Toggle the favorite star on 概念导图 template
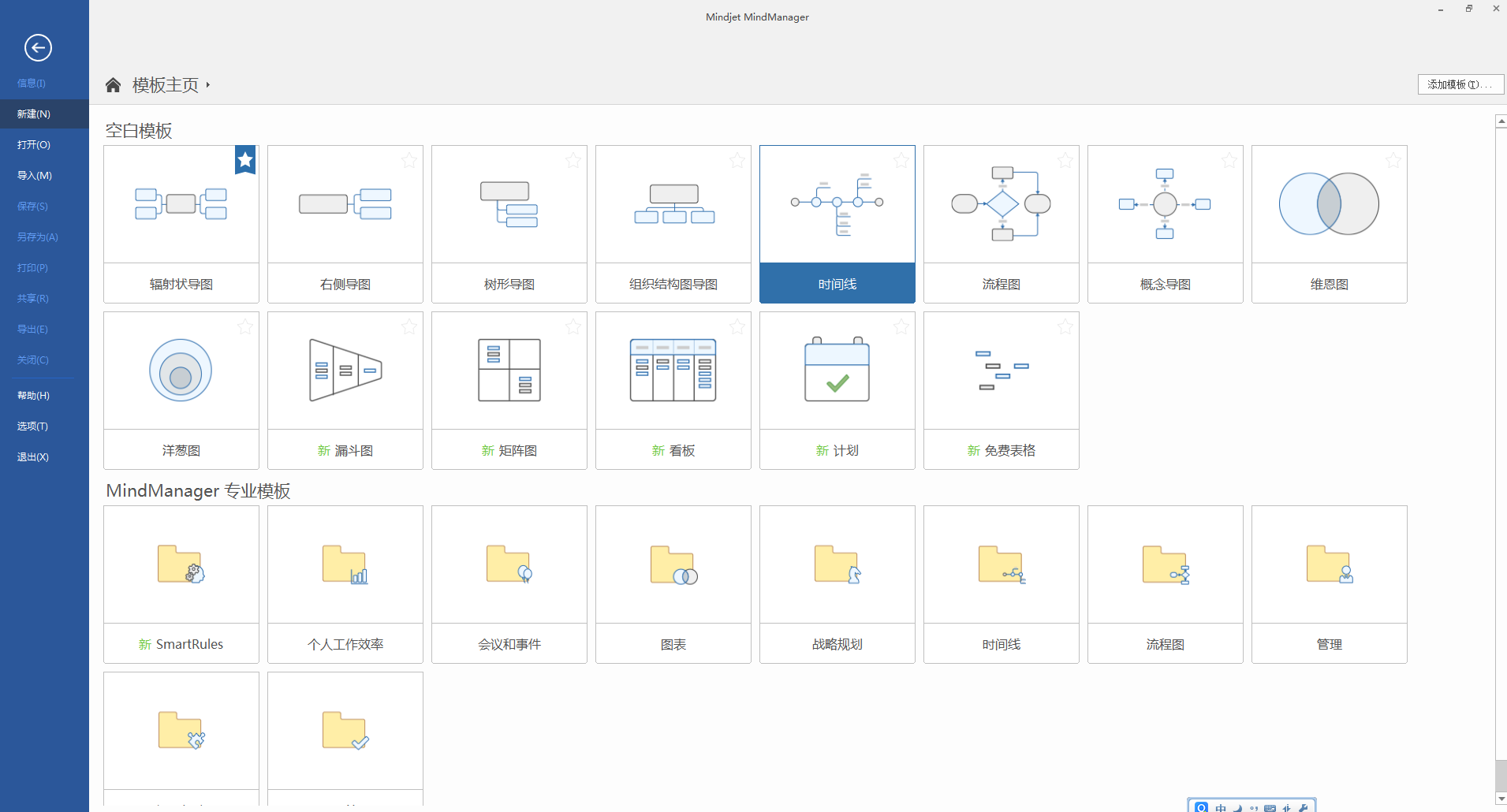Screen dimensions: 1507x812 point(1229,160)
